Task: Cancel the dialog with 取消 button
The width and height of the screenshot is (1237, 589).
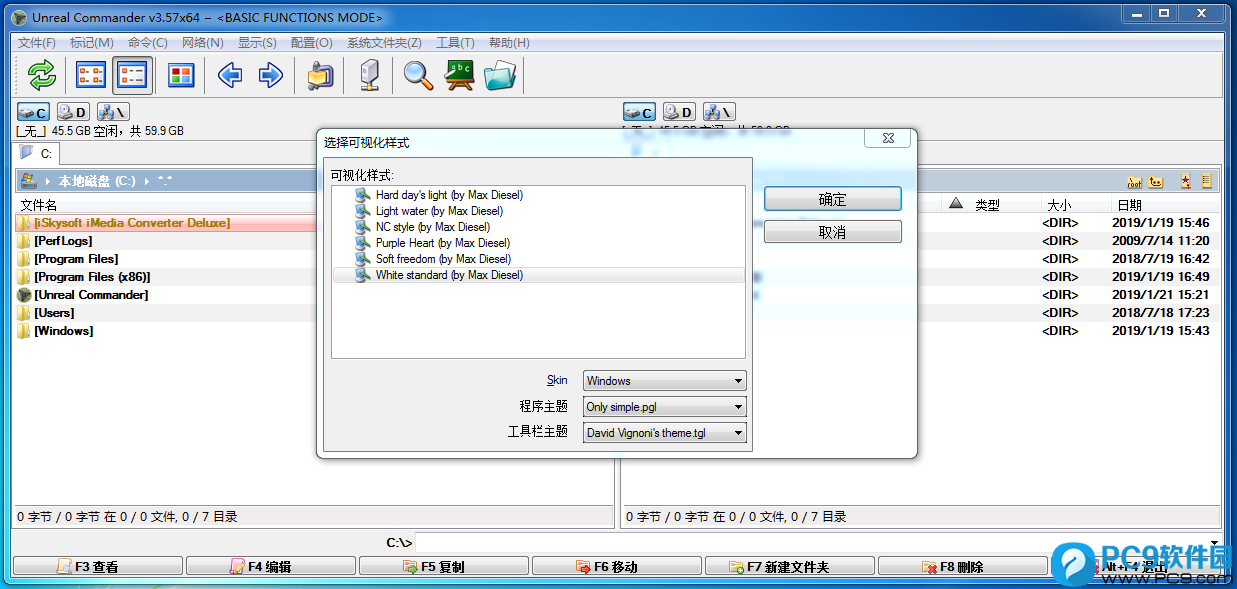Action: (833, 232)
